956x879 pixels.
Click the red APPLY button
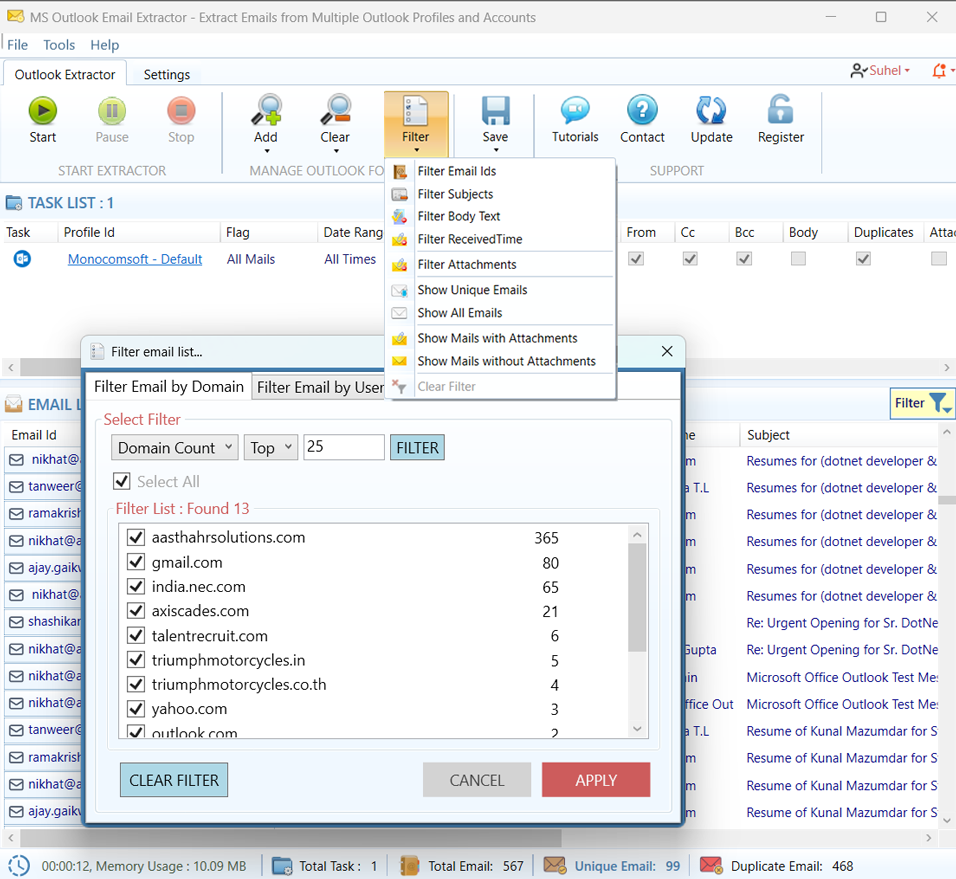(596, 780)
